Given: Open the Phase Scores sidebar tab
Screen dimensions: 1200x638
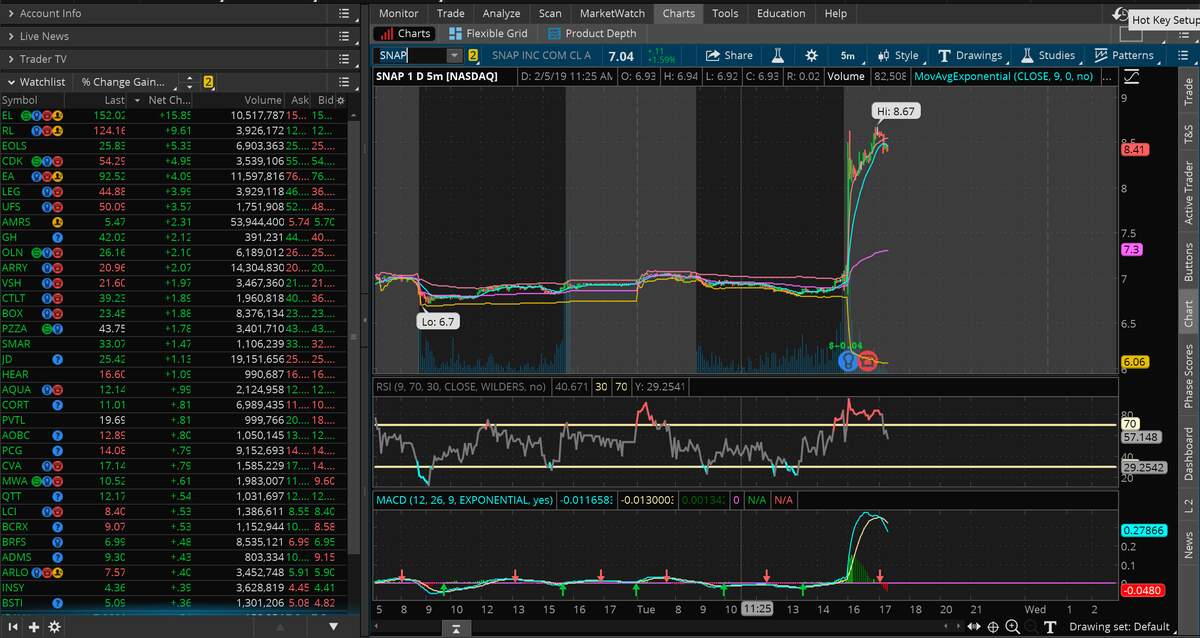Looking at the screenshot, I should [x=1188, y=376].
